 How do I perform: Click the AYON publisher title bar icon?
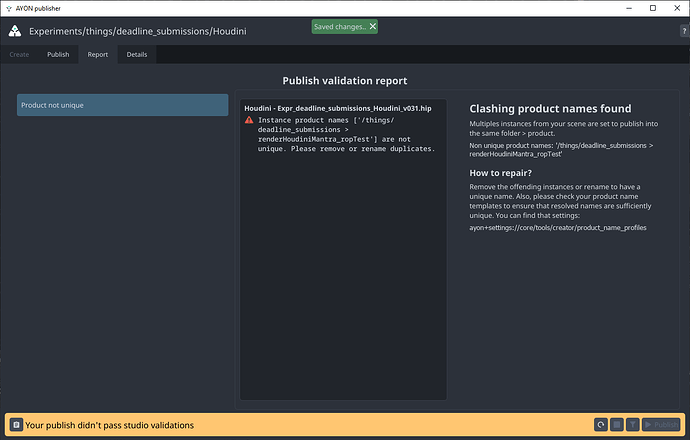[8, 8]
